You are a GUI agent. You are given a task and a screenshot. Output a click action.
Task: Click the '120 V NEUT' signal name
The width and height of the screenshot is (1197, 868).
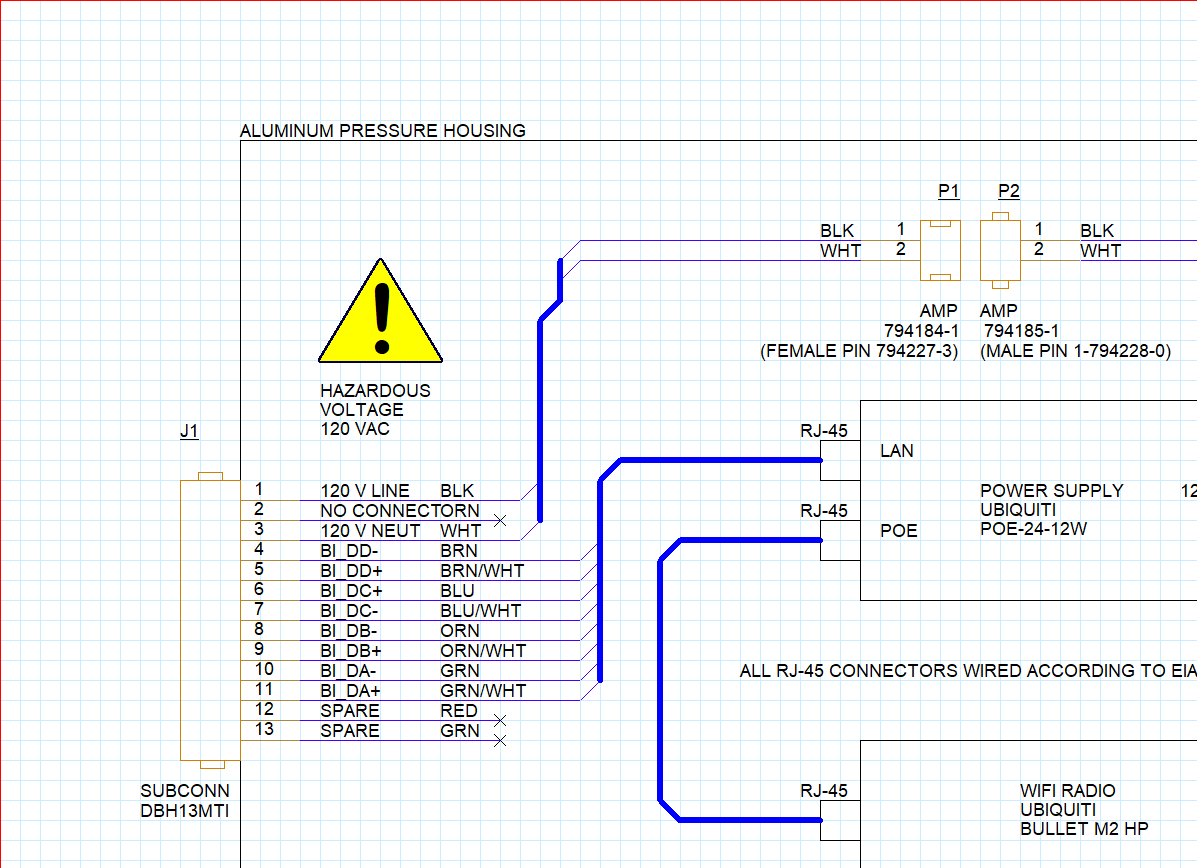(x=370, y=531)
